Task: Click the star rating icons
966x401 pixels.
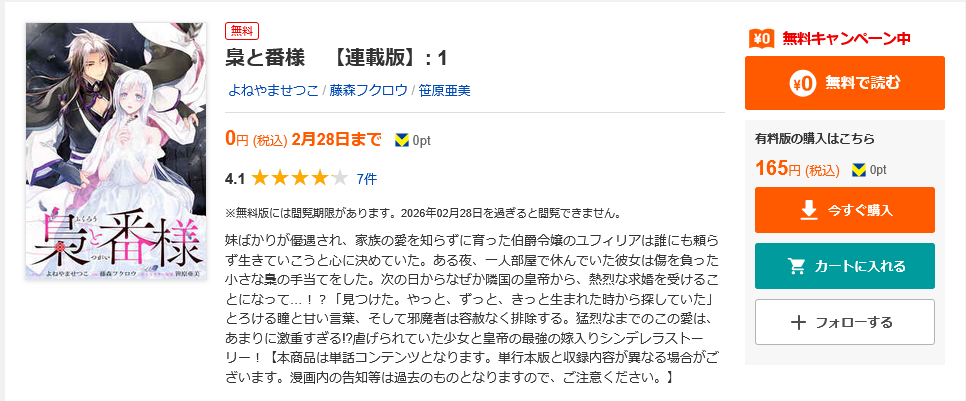Action: (x=299, y=179)
